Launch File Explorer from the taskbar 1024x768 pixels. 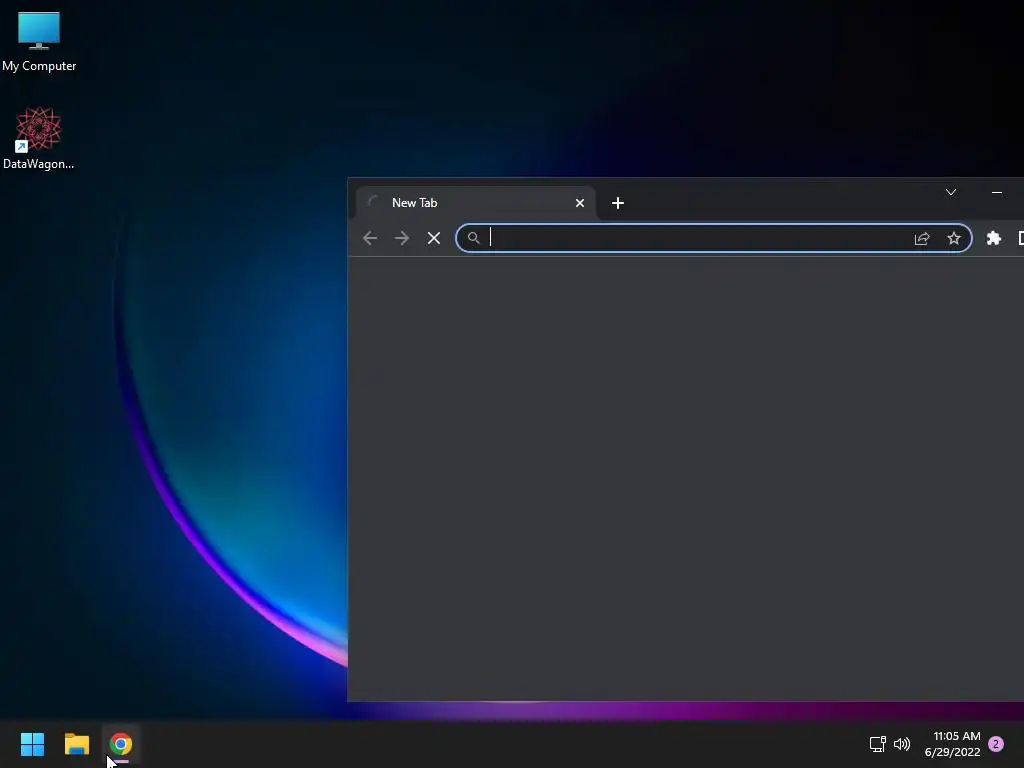76,744
